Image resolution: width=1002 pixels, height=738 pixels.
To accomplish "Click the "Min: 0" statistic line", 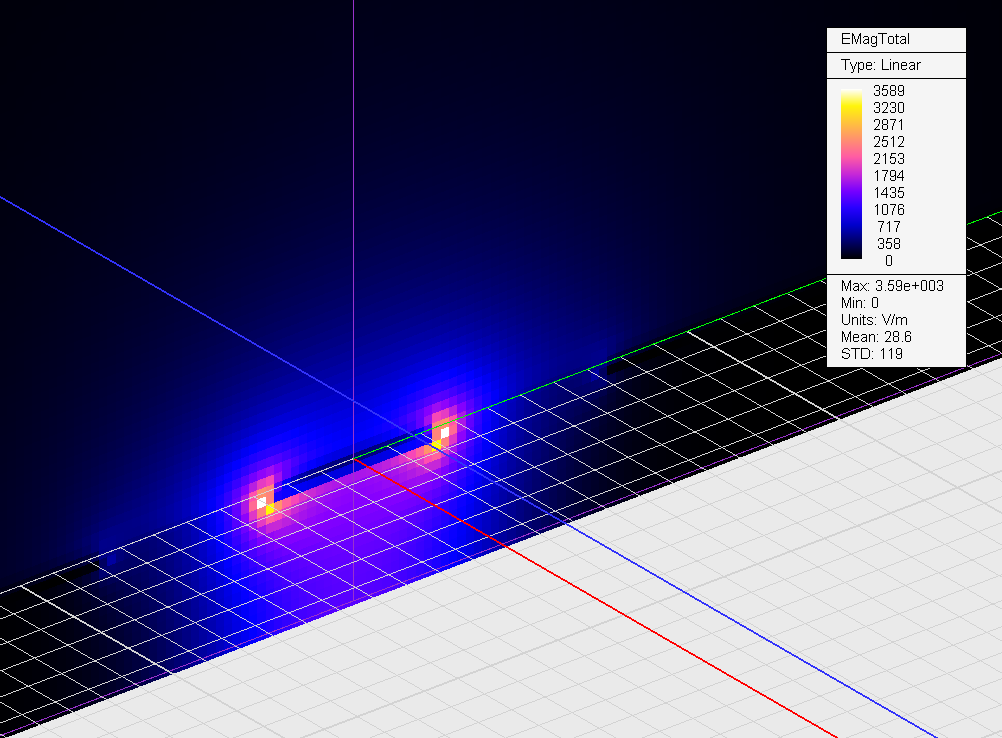I will (859, 303).
